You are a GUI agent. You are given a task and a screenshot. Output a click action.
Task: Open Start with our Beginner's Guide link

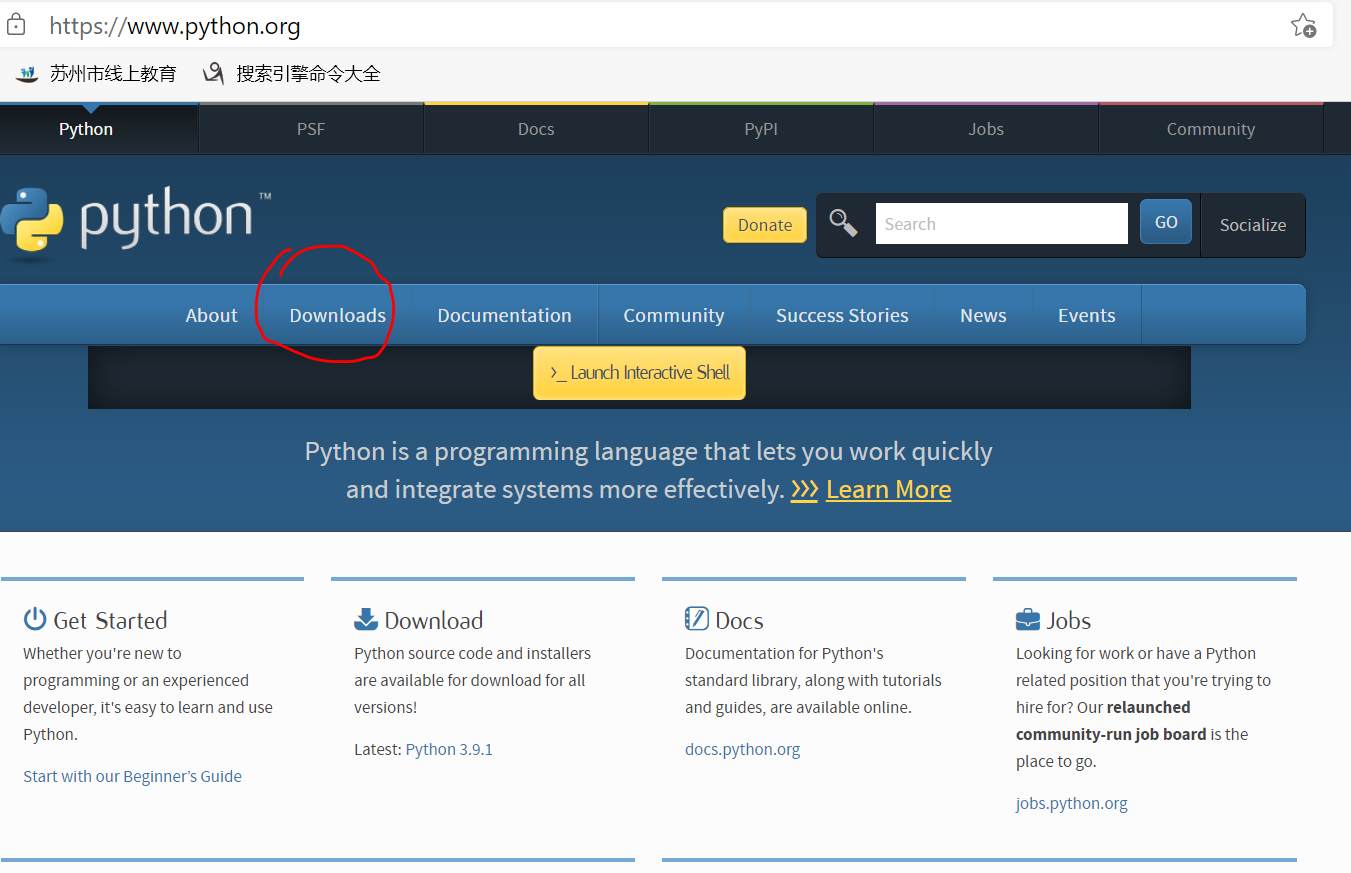coord(133,776)
